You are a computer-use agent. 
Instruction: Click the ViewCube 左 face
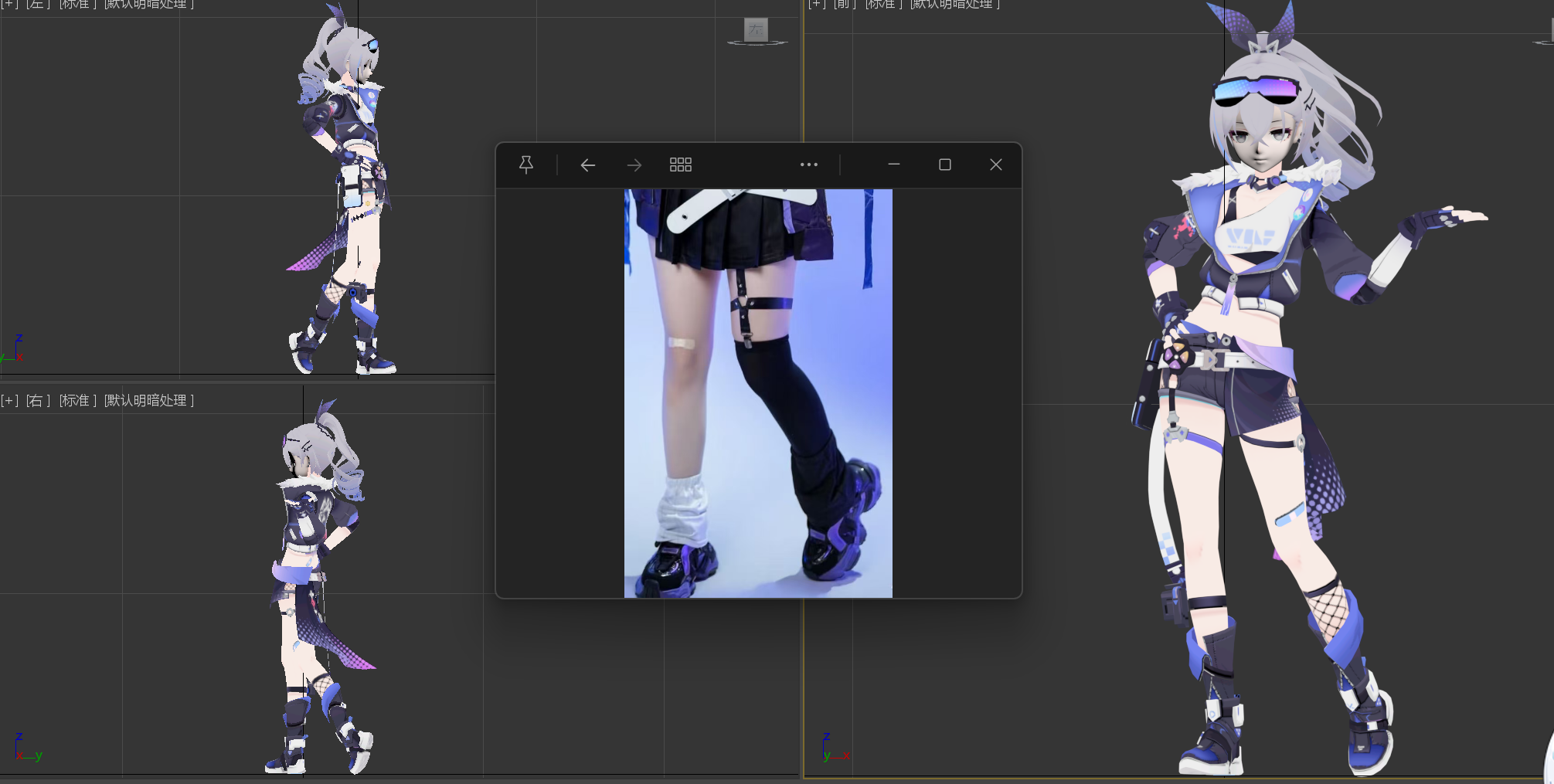pos(756,30)
